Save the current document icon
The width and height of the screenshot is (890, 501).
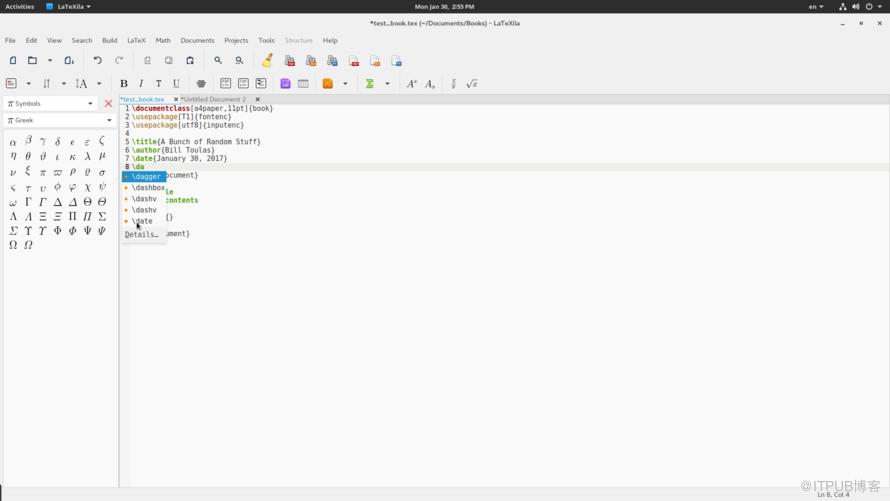tap(69, 61)
